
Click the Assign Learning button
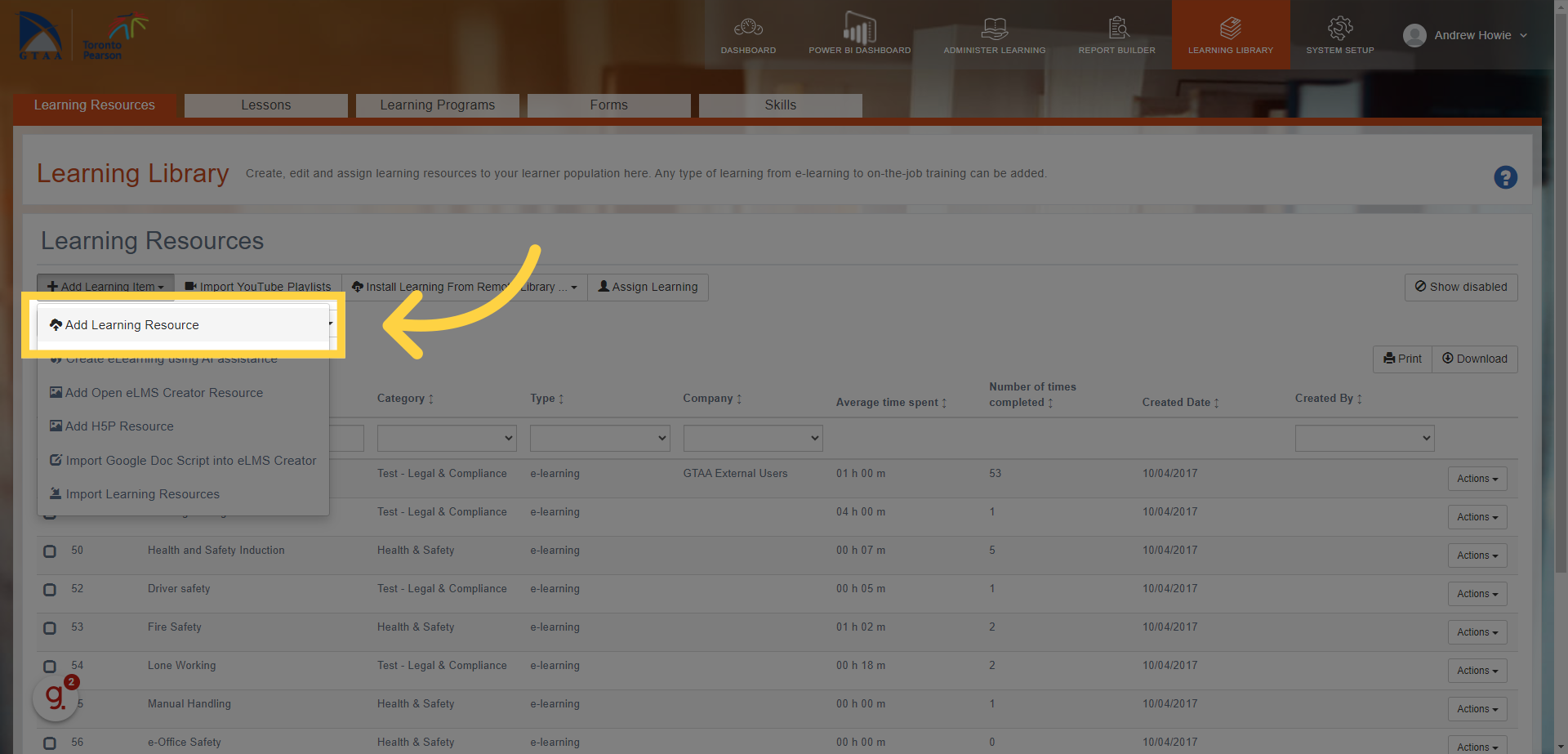click(x=648, y=287)
